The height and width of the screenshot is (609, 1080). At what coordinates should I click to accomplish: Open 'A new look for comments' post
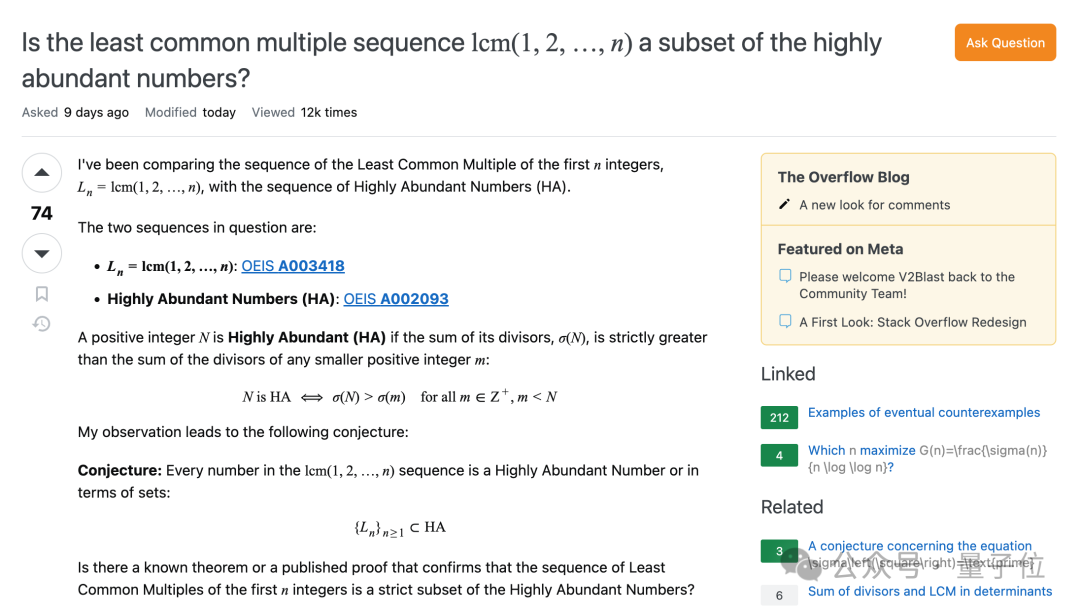click(874, 205)
